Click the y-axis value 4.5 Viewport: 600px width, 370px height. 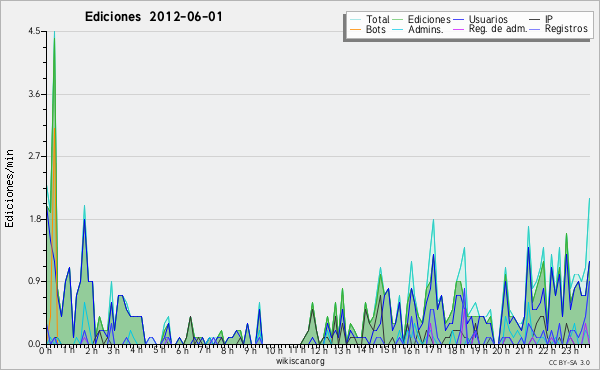click(x=34, y=31)
